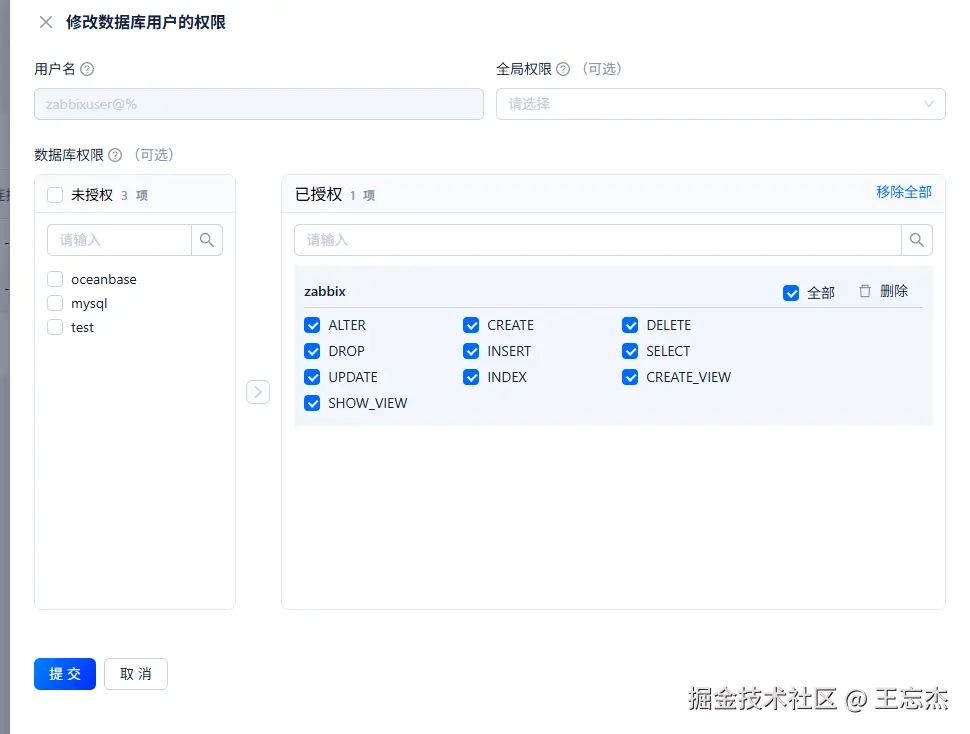Toggle the 全部 checkbox for zabbix

[791, 292]
